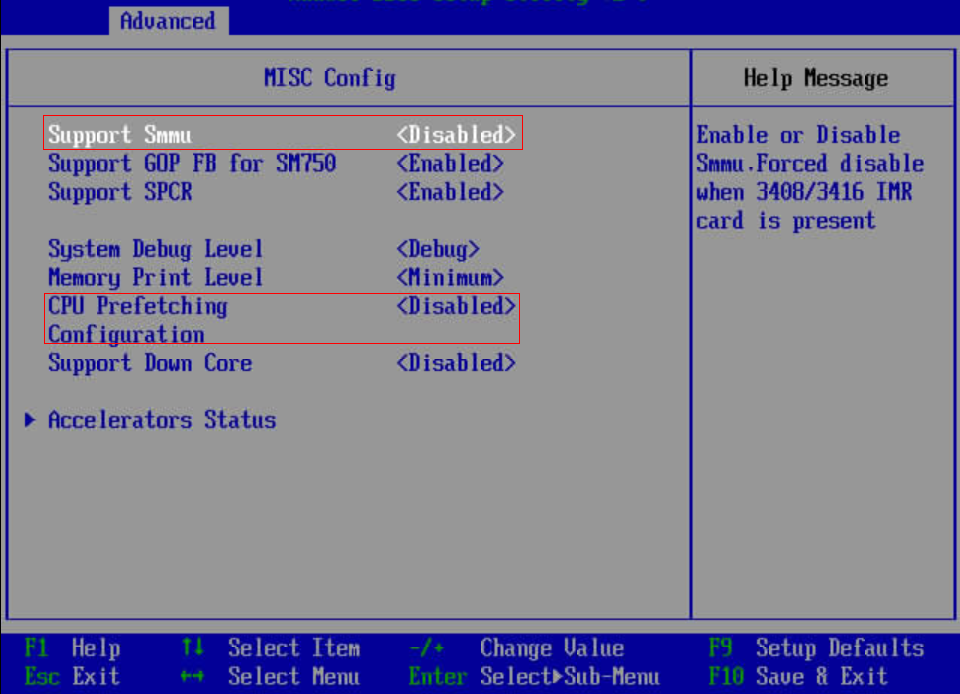Toggle the Support Smmu Disabled value
Screen dimensions: 960x694
point(456,135)
